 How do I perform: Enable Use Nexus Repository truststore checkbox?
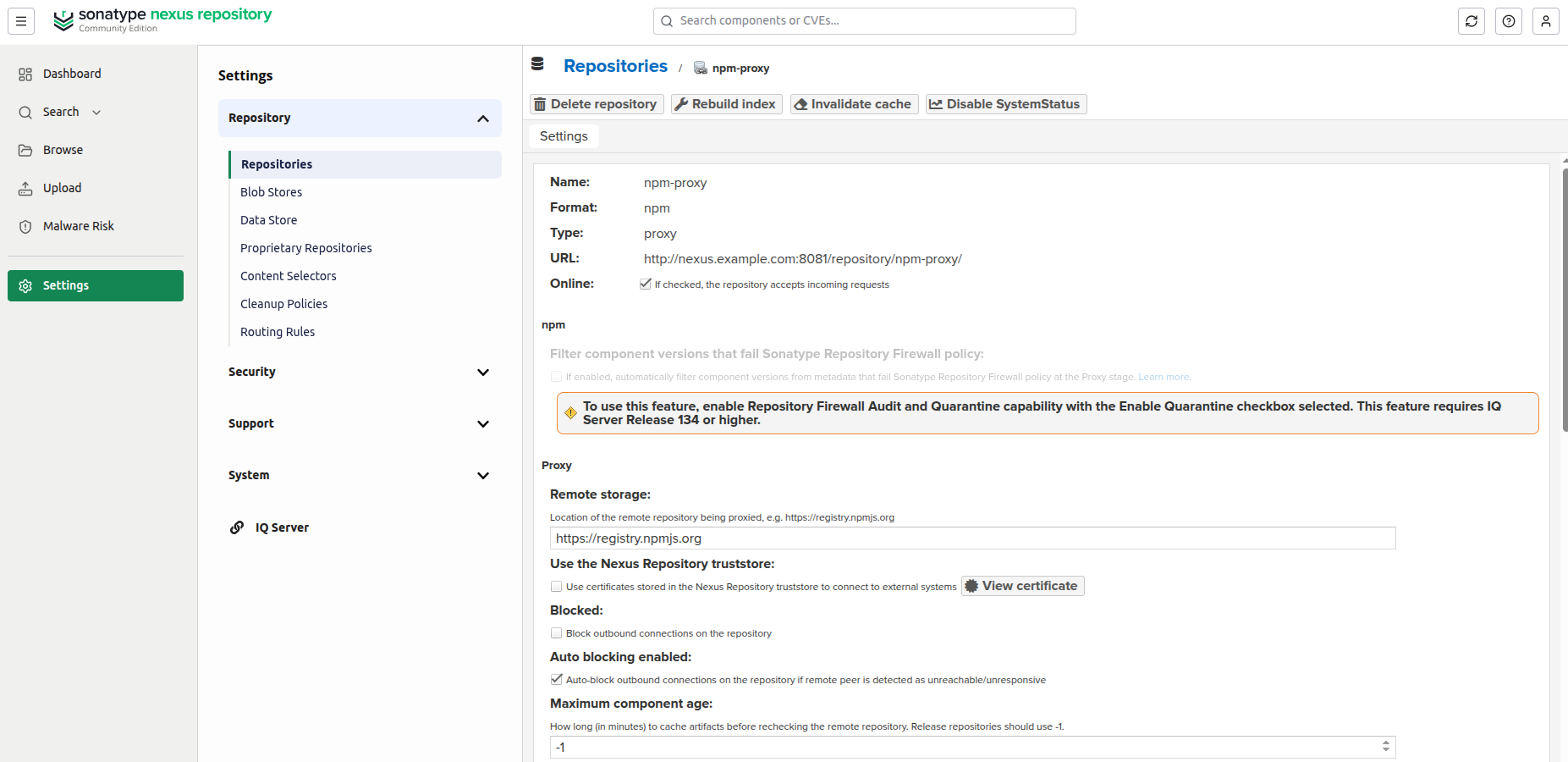coord(556,586)
